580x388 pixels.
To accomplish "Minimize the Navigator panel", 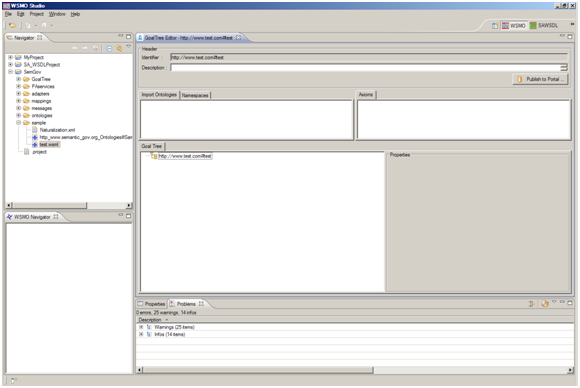I will pos(121,36).
